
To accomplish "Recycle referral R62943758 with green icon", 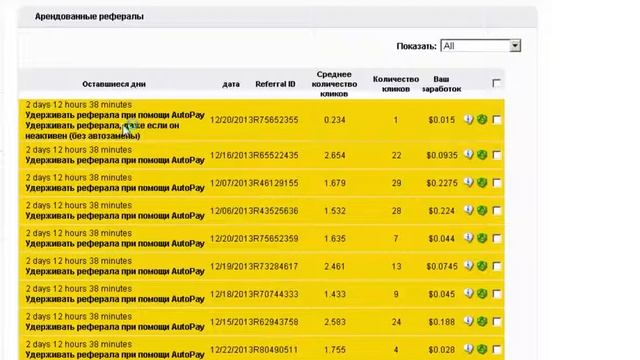I will [x=482, y=321].
